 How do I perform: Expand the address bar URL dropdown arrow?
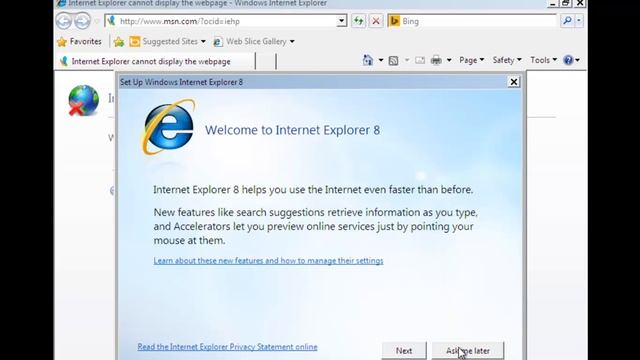pos(342,21)
